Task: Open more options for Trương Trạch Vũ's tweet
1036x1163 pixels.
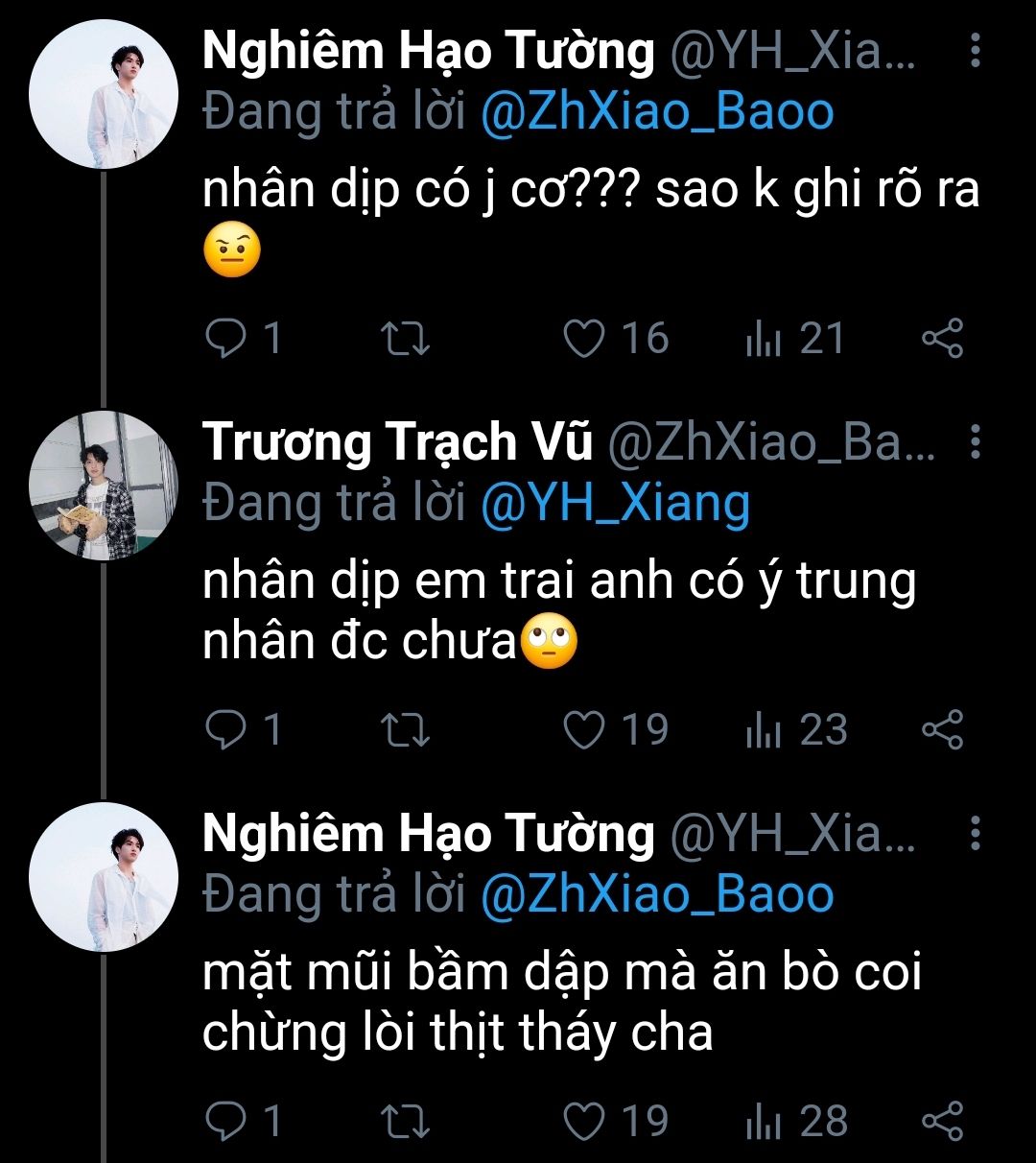Action: 975,441
